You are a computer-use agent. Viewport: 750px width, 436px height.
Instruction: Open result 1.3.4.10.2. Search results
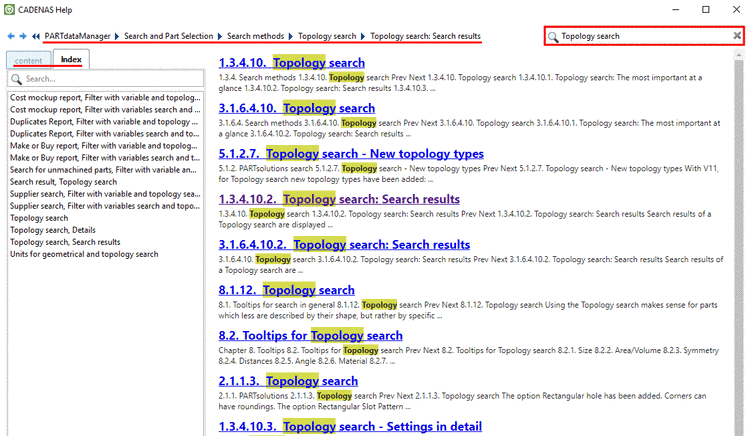tap(339, 199)
